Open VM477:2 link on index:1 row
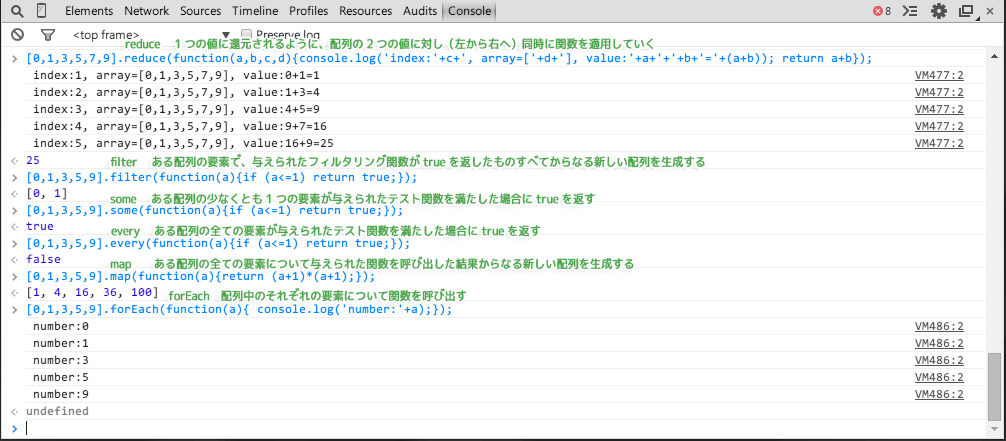This screenshot has width=1006, height=441. coord(939,76)
